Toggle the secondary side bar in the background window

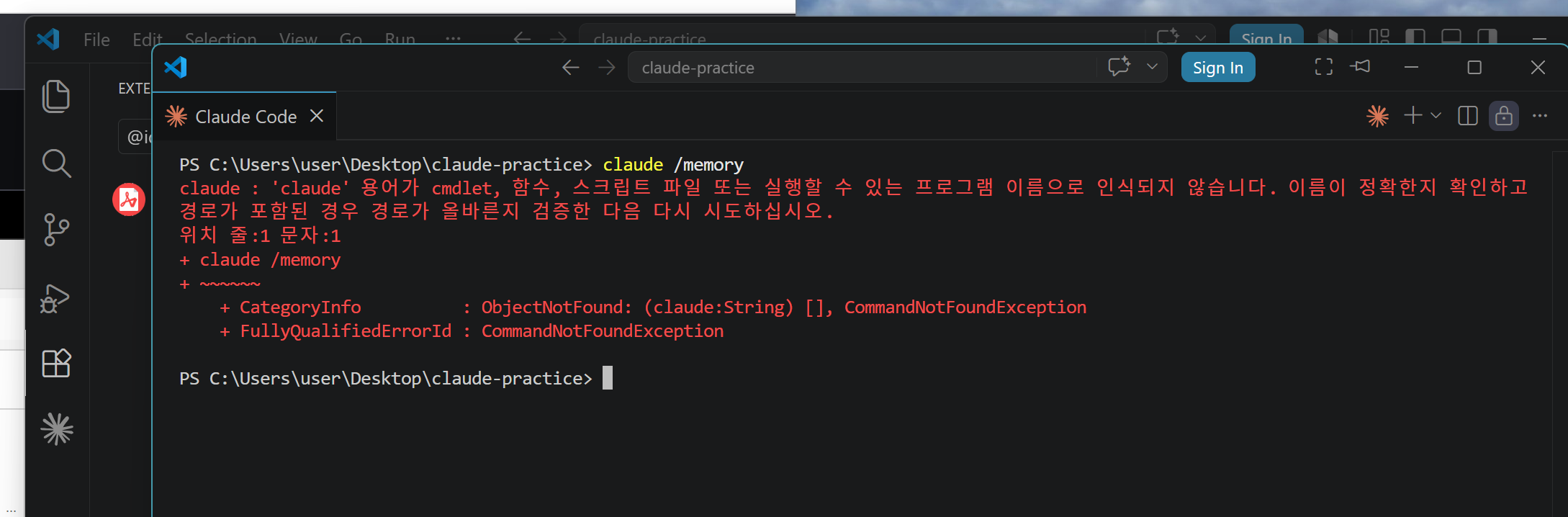click(1487, 36)
